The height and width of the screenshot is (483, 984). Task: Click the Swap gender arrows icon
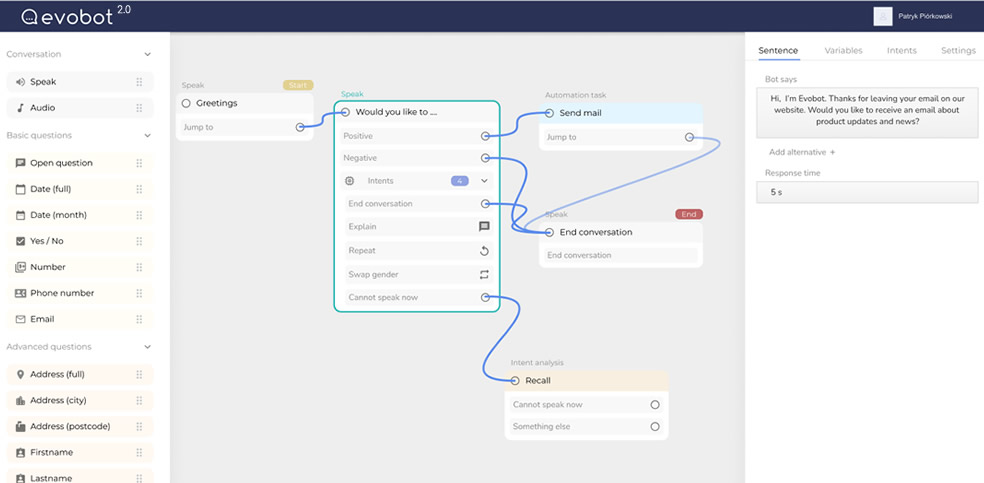(485, 274)
